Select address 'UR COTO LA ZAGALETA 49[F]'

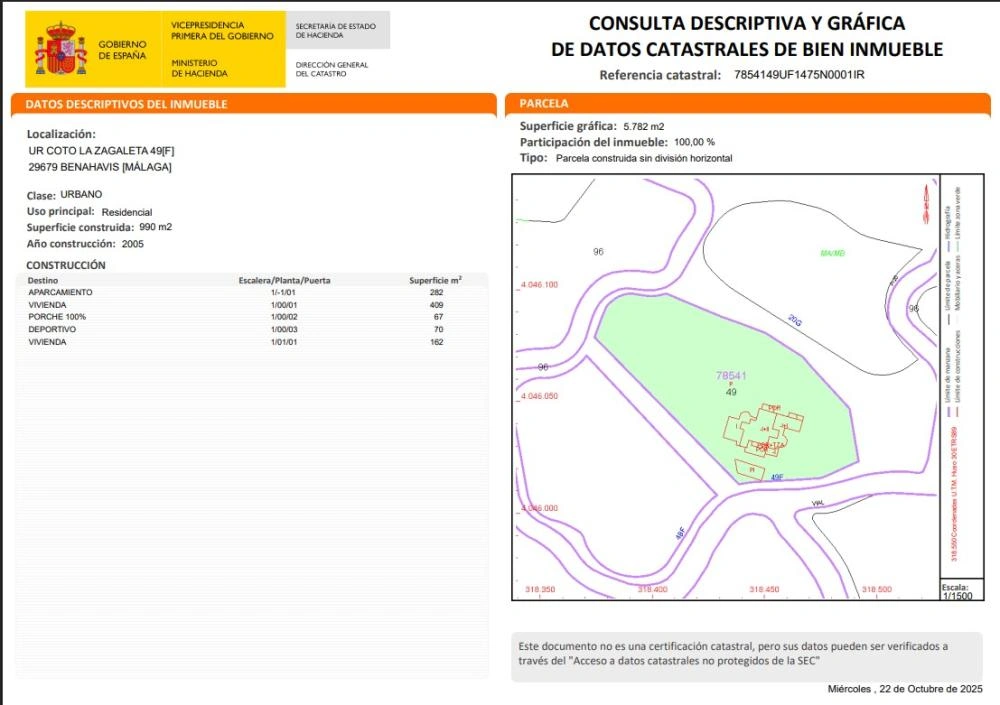pos(101,151)
